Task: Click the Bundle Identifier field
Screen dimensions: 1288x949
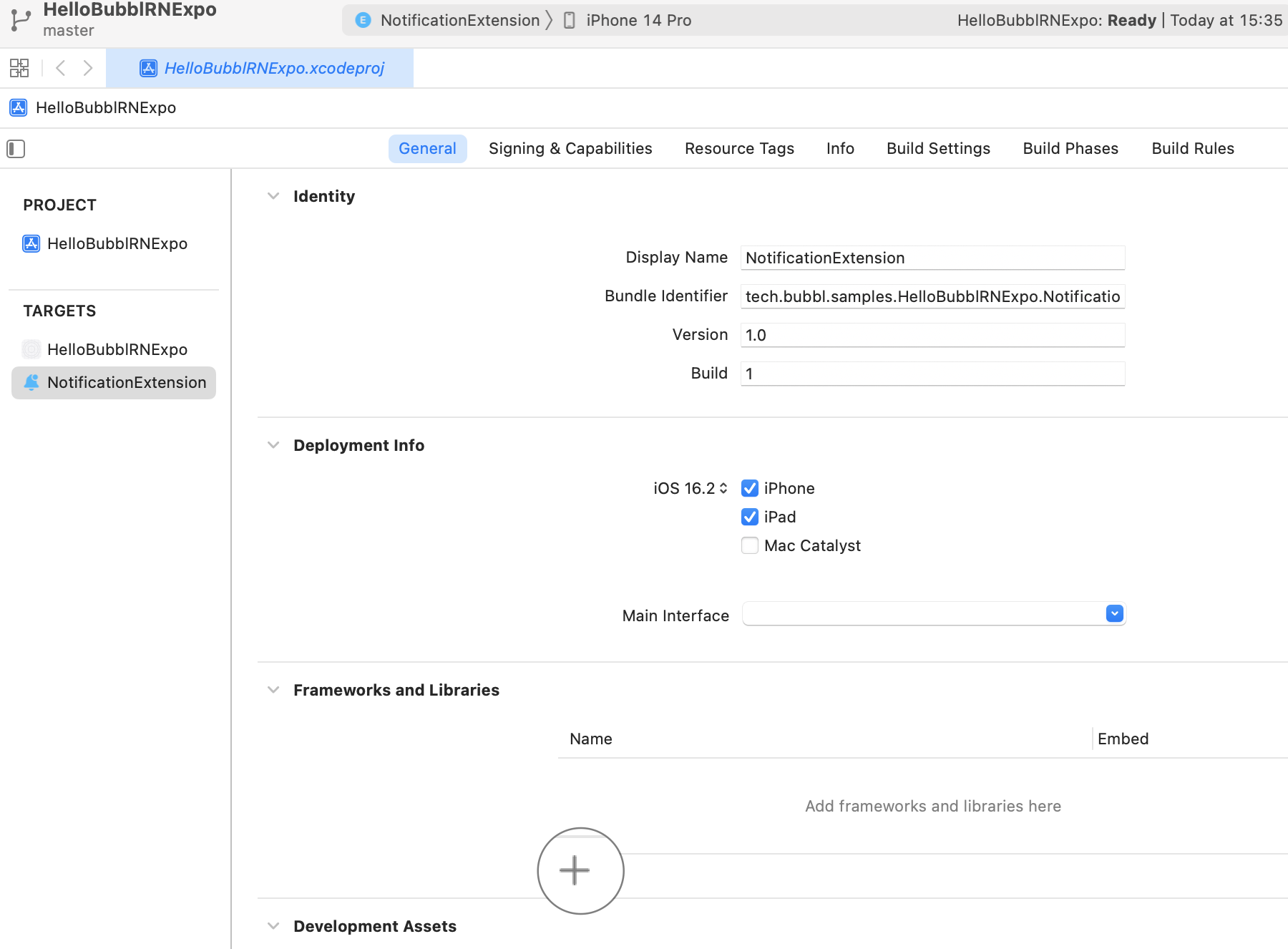Action: (x=932, y=296)
